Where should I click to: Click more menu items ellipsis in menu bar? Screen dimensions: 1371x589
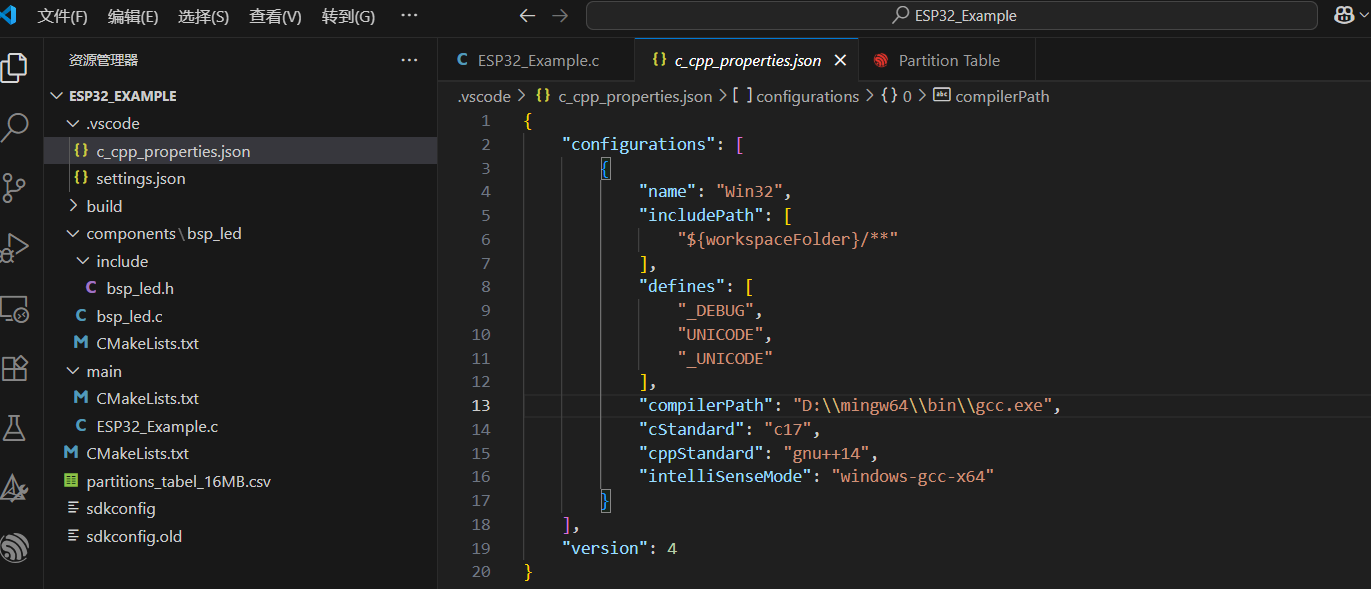409,16
